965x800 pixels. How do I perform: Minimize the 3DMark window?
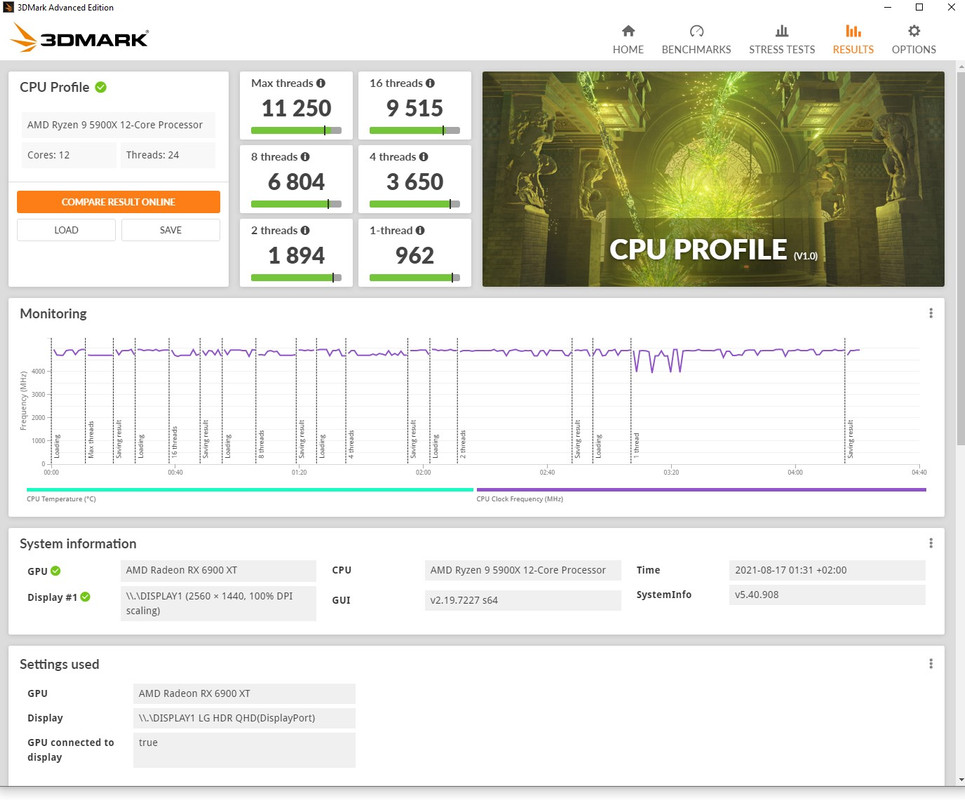pyautogui.click(x=887, y=7)
